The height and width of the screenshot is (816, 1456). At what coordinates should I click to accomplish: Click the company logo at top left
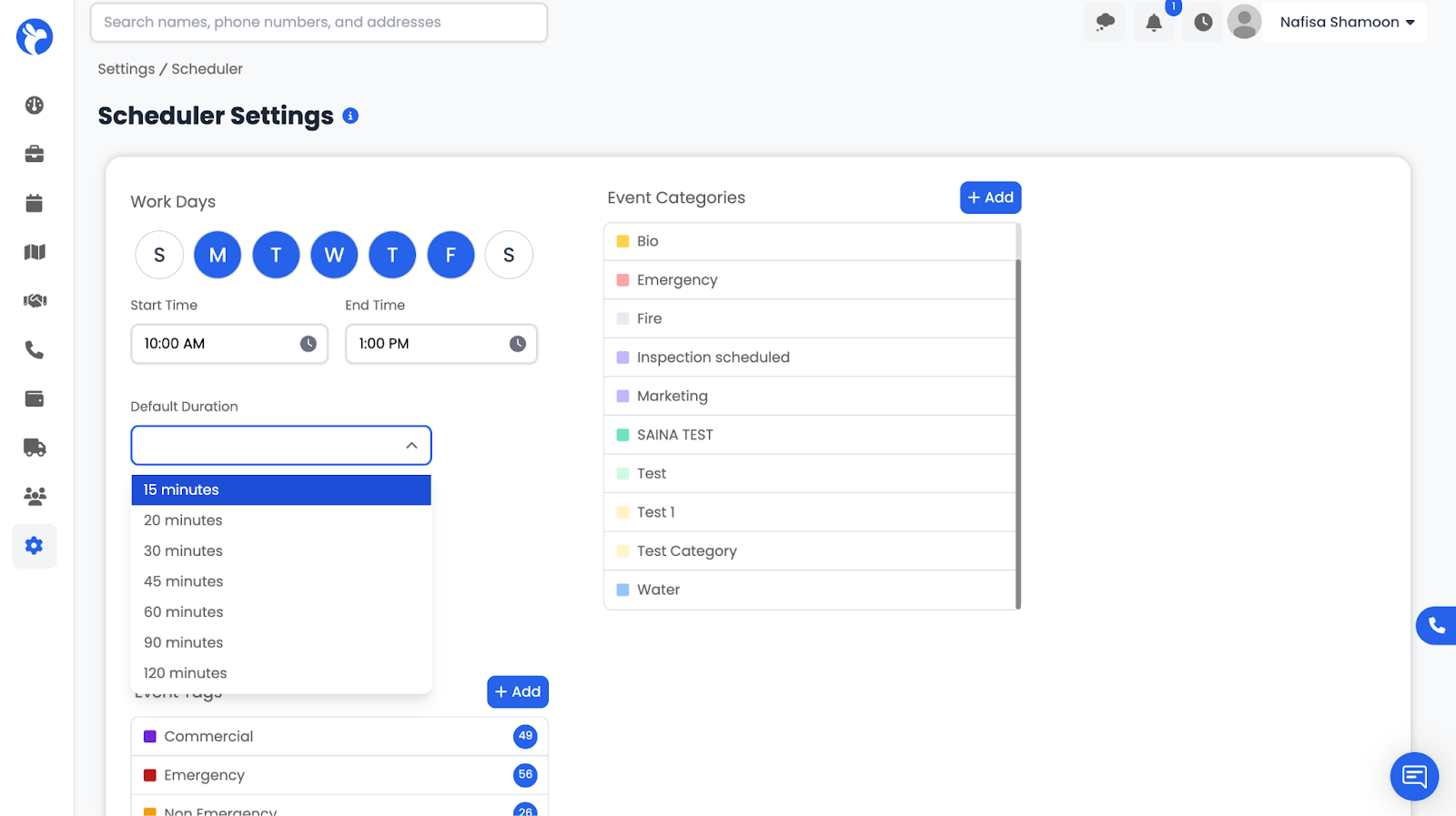click(x=35, y=37)
